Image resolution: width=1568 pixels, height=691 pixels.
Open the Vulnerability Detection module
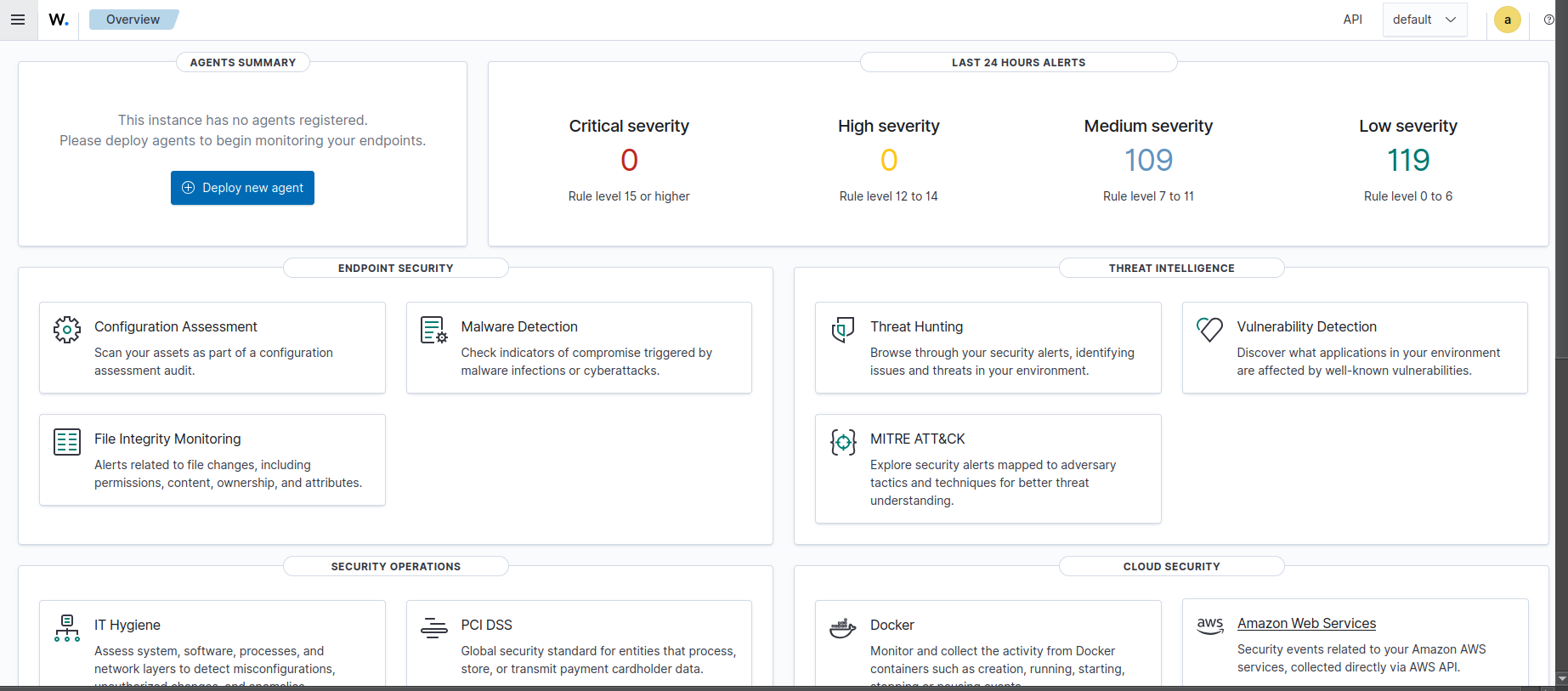coord(1355,348)
